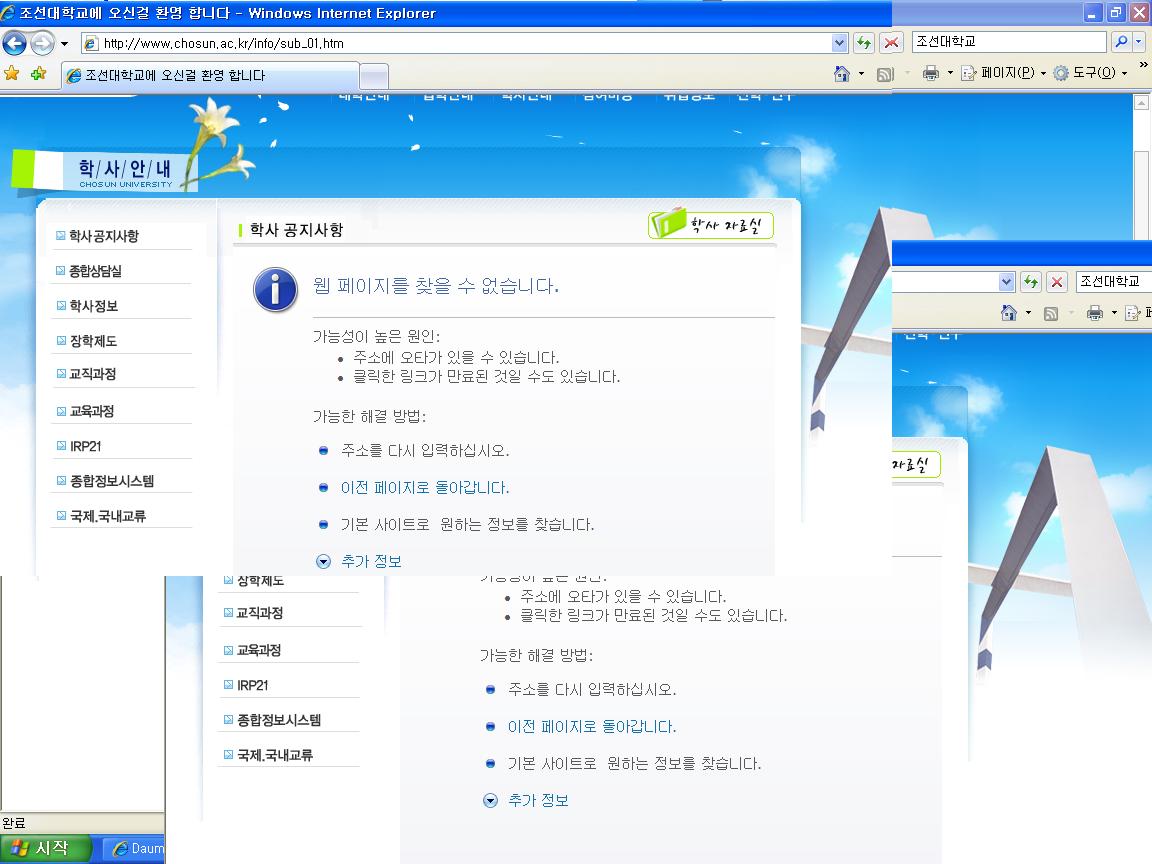The height and width of the screenshot is (864, 1152).
Task: Click the 완료 status bar text
Action: click(14, 823)
